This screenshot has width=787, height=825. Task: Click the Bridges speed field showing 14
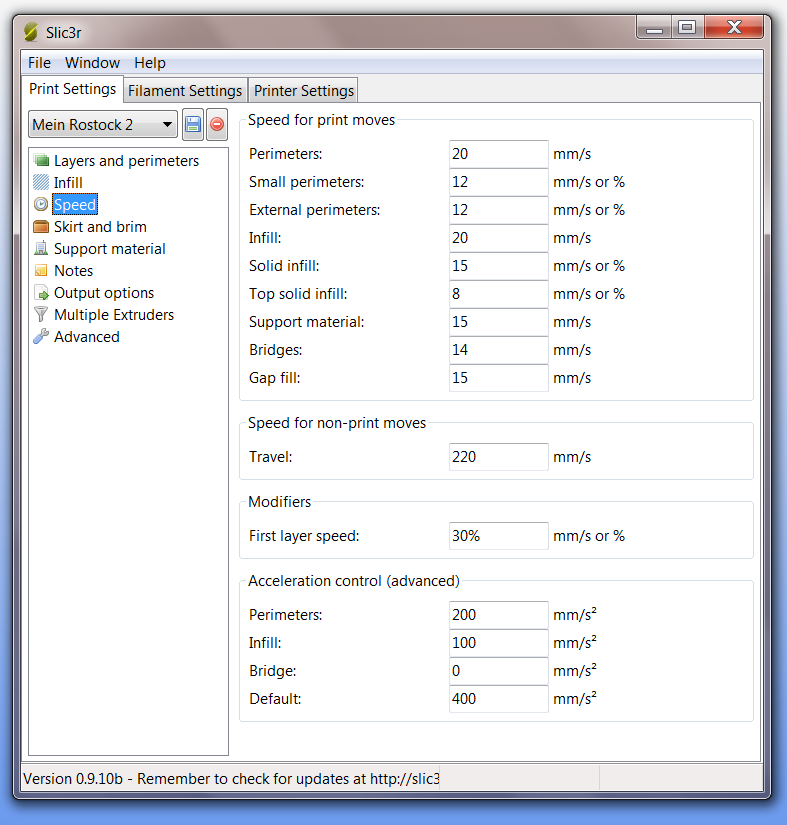(499, 350)
